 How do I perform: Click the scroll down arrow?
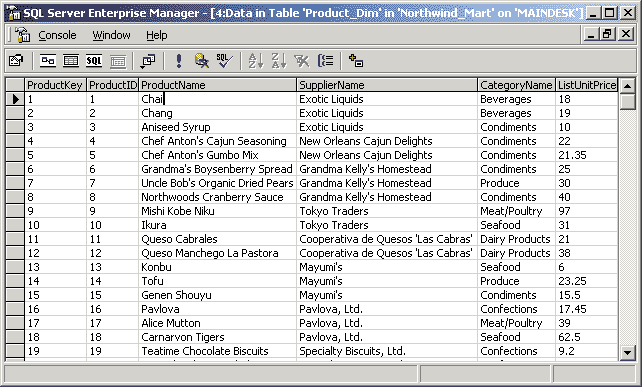click(627, 352)
